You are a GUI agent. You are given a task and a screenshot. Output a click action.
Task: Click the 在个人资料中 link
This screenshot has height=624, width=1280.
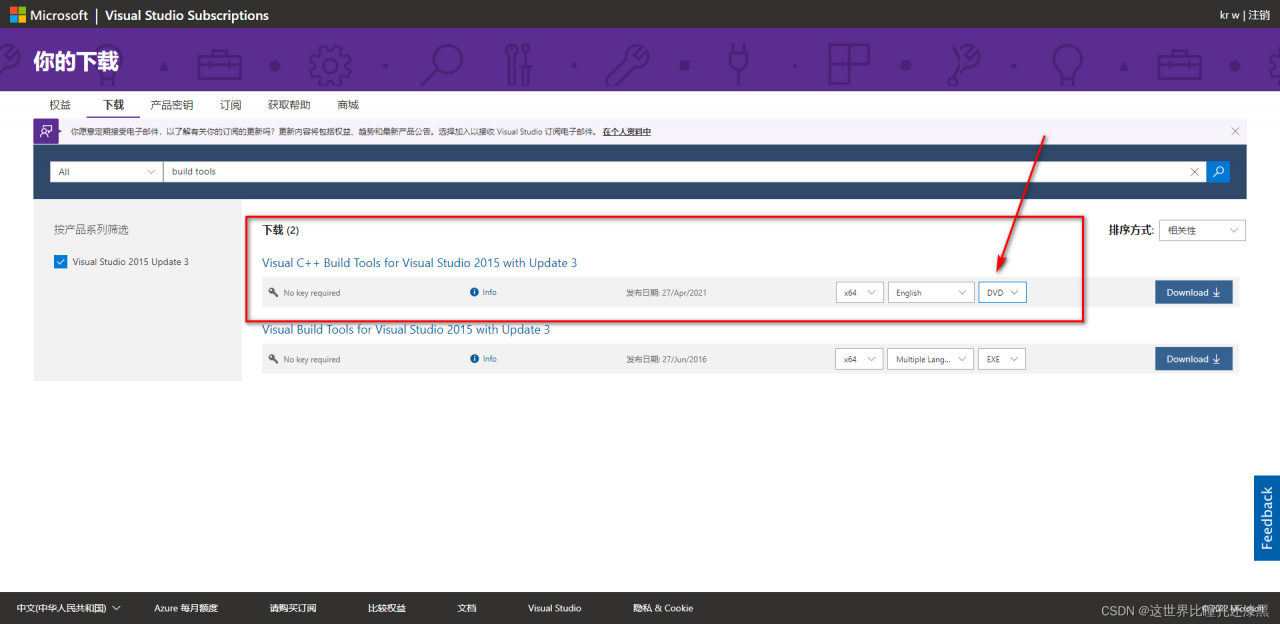[626, 131]
